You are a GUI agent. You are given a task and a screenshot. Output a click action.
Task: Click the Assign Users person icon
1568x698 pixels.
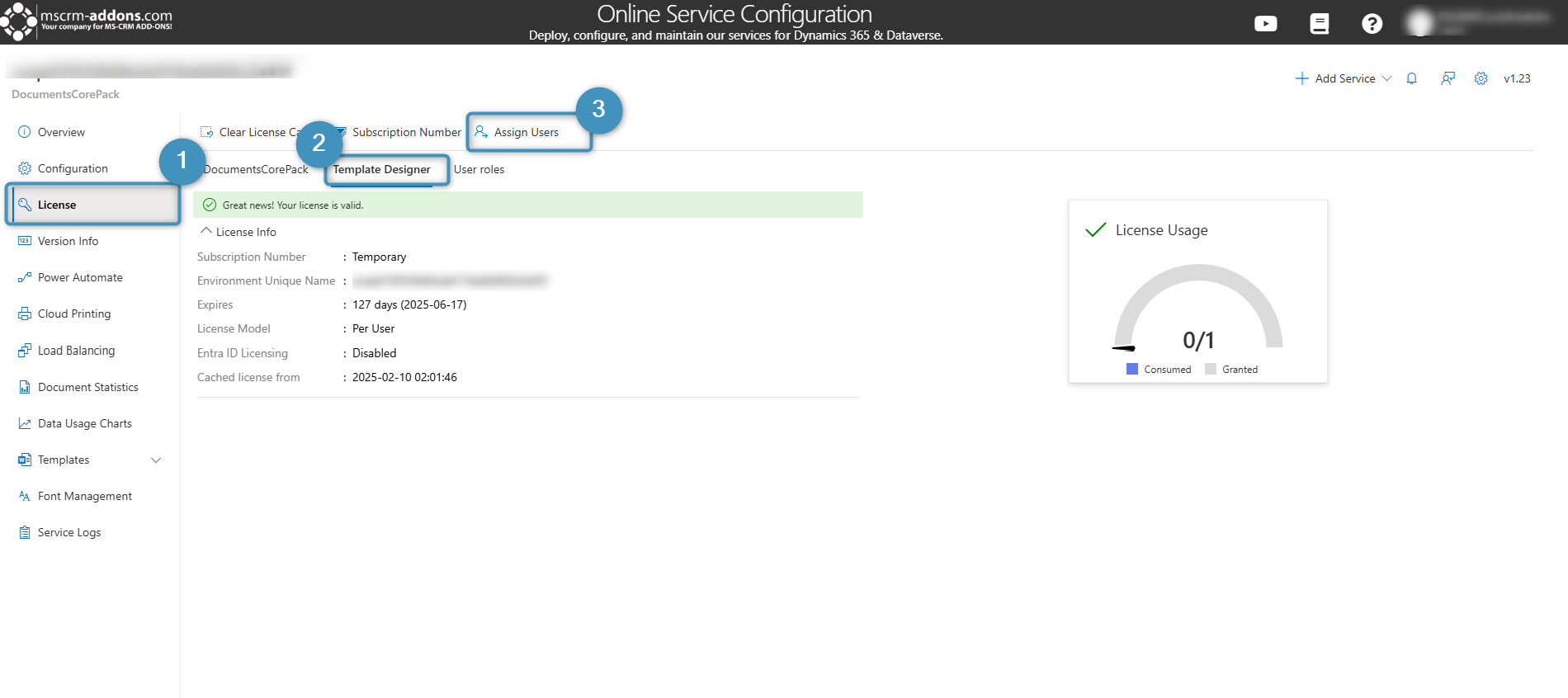click(481, 132)
